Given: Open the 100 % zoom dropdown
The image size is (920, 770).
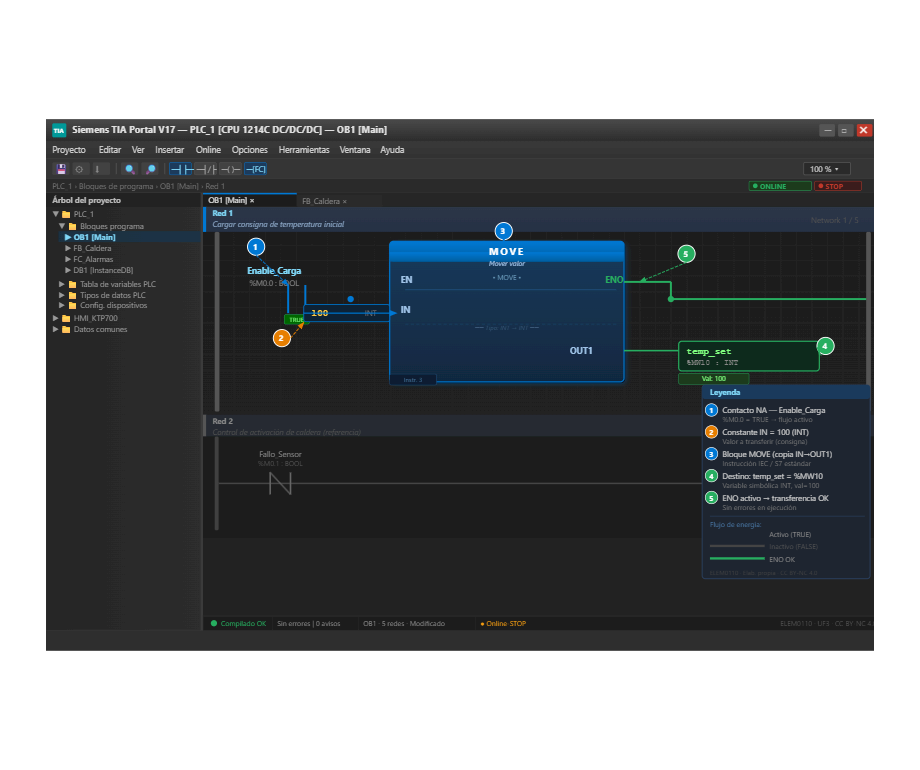Looking at the screenshot, I should click(x=826, y=169).
